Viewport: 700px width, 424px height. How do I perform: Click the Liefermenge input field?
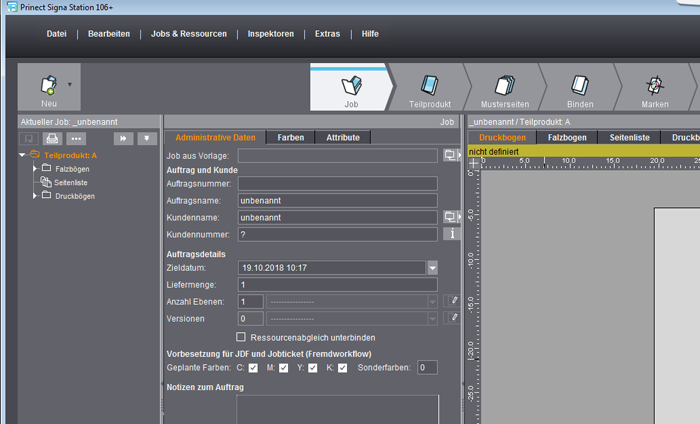pyautogui.click(x=338, y=285)
